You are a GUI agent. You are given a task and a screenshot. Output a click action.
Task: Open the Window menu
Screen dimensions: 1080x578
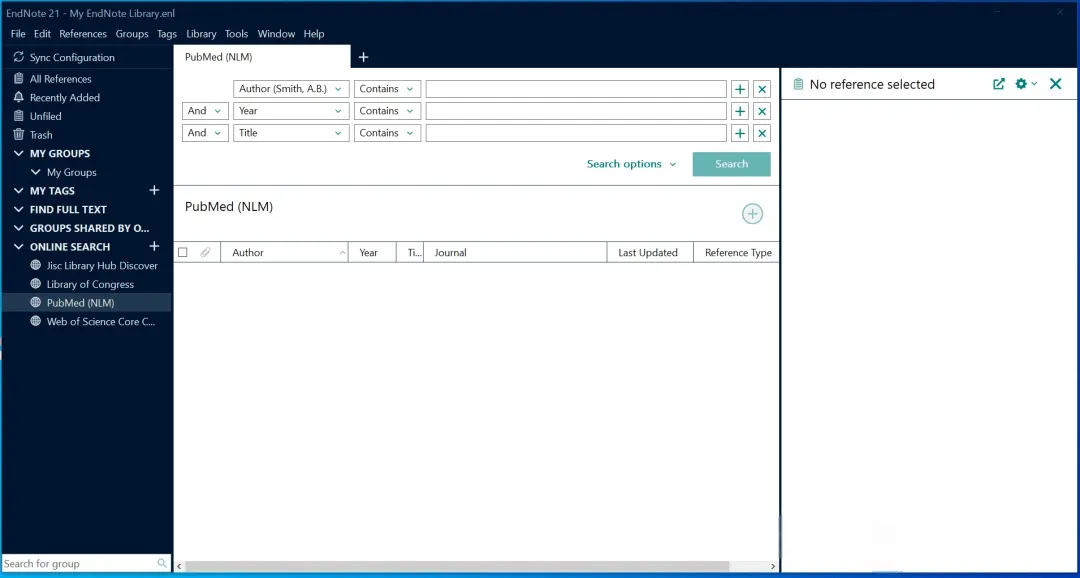click(x=276, y=34)
